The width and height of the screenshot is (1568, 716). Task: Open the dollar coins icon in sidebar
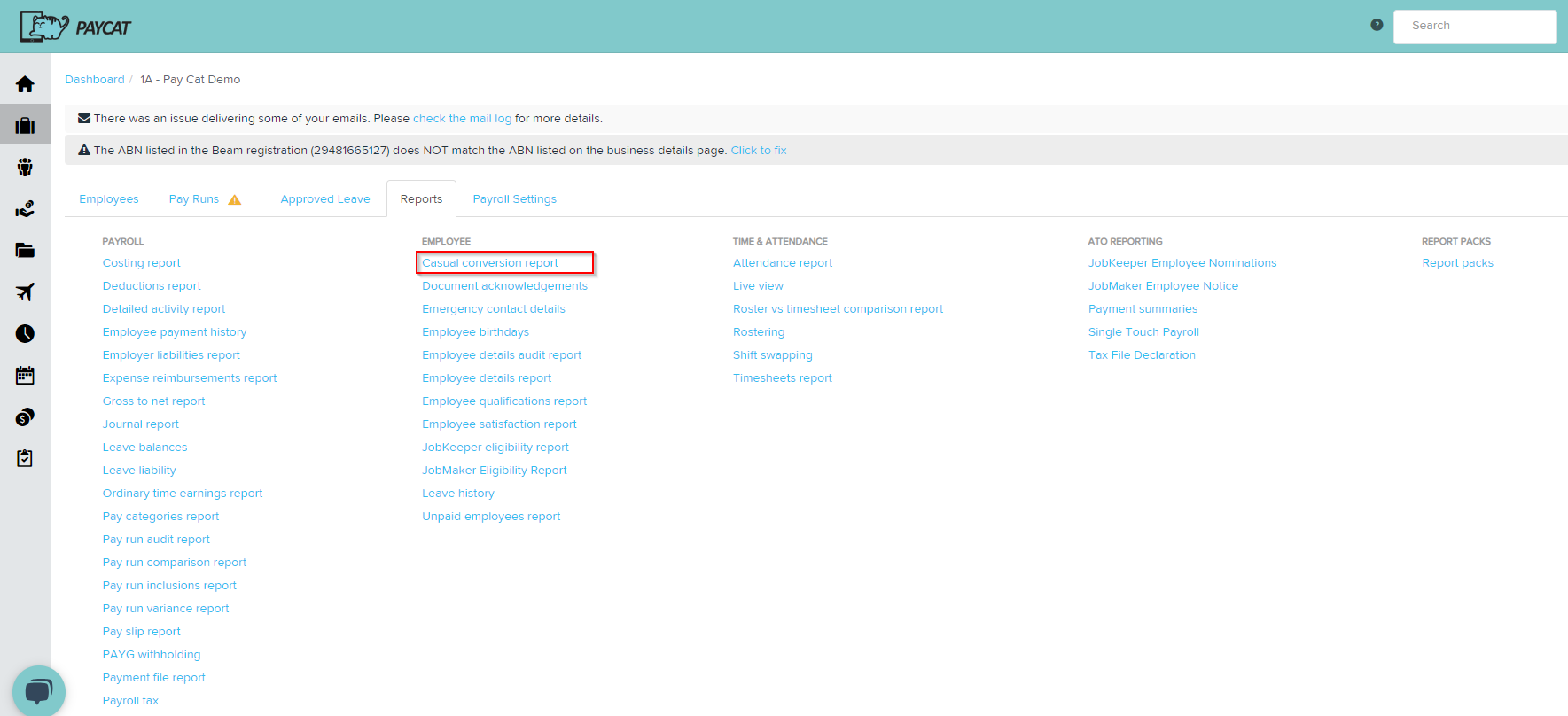[25, 417]
